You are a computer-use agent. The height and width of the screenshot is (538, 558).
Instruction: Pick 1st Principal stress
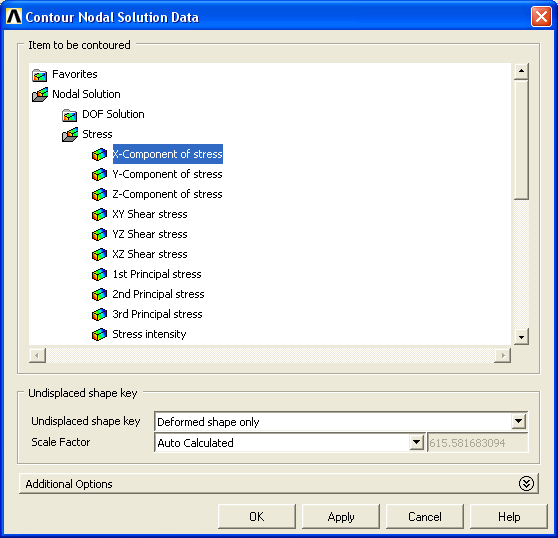pos(157,274)
